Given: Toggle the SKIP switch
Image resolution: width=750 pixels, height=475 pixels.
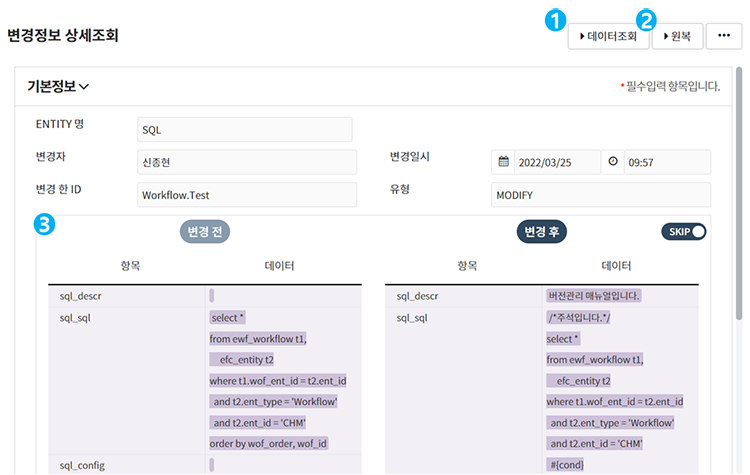Looking at the screenshot, I should [x=684, y=231].
